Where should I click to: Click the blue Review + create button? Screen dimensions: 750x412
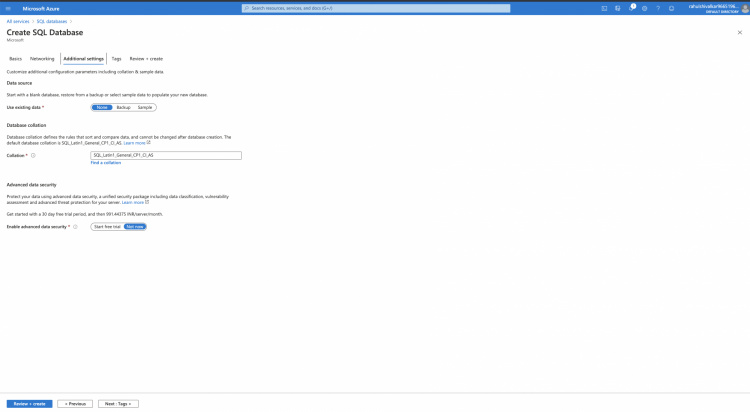tap(29, 403)
